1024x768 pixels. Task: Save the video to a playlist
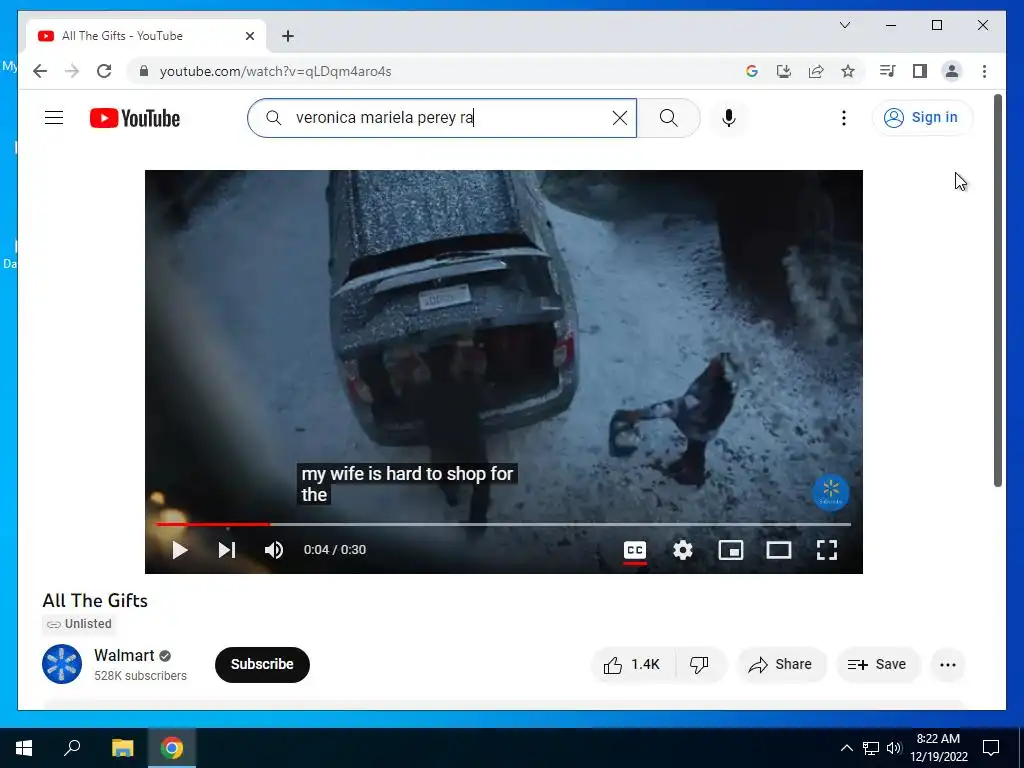tap(878, 665)
